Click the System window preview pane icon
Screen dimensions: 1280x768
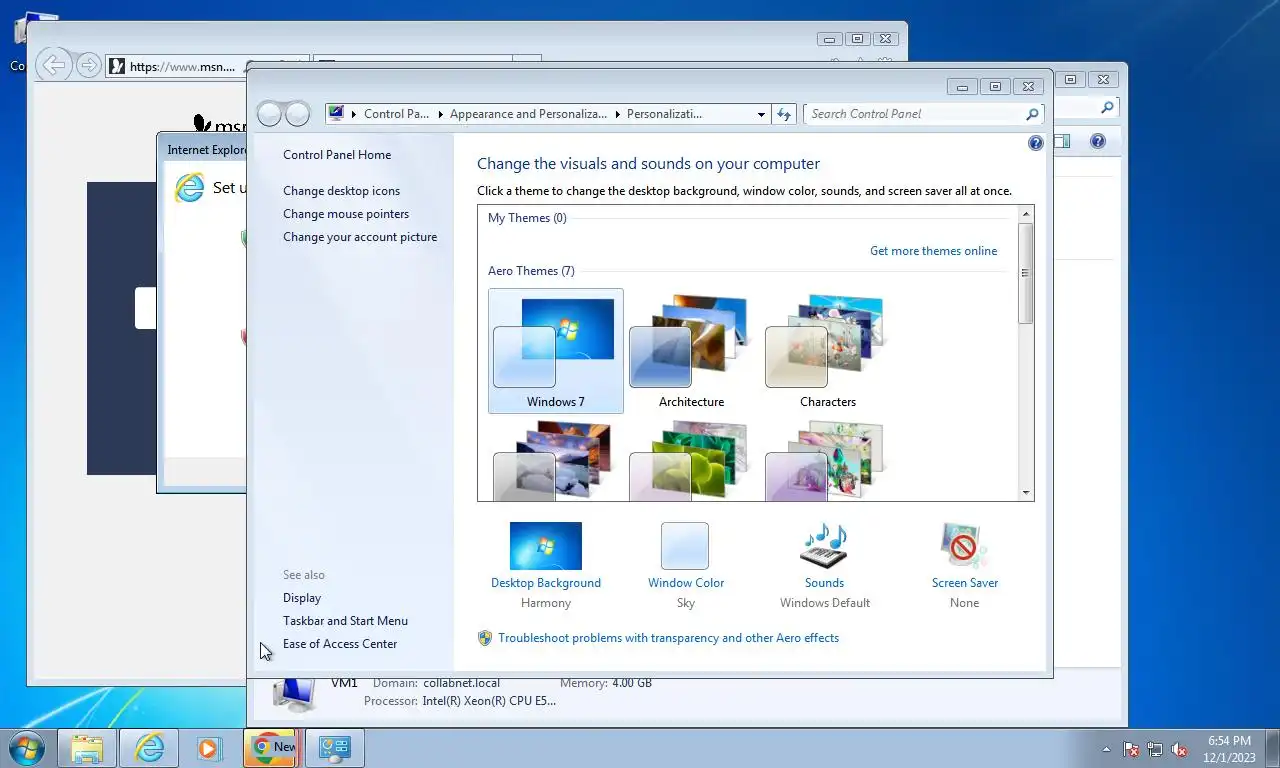[1062, 142]
